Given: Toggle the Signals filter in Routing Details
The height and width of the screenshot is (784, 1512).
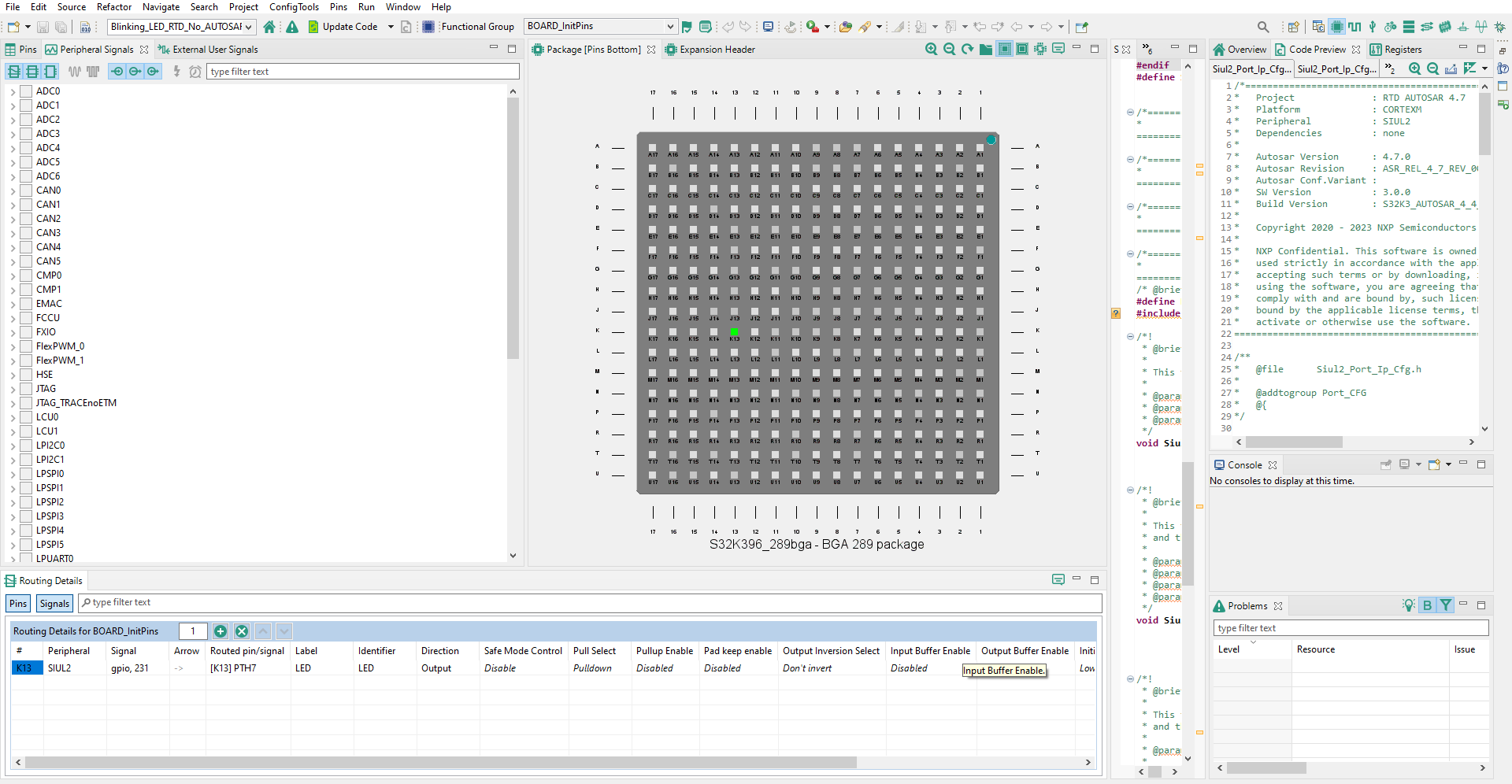Looking at the screenshot, I should (54, 604).
